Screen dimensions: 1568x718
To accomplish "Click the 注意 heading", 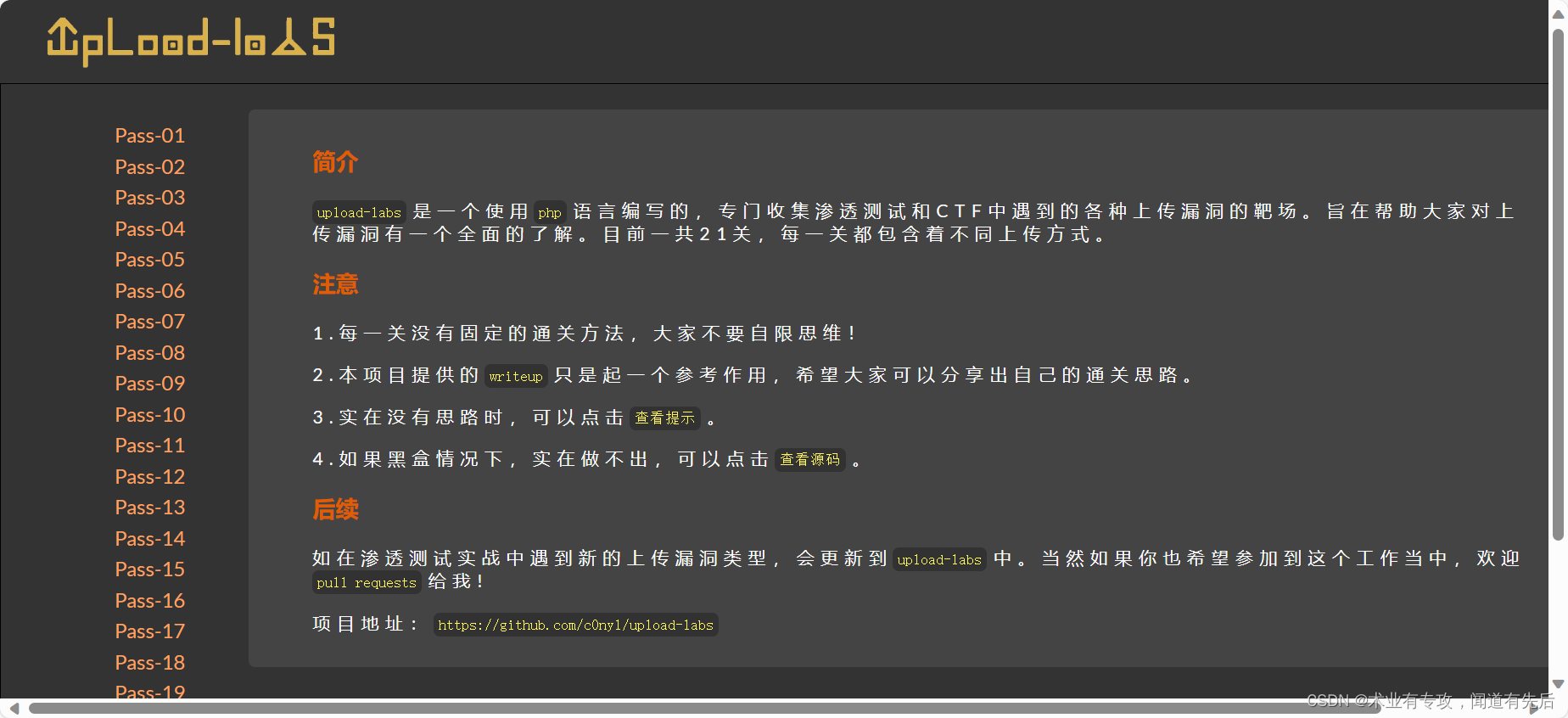I will pos(335,284).
